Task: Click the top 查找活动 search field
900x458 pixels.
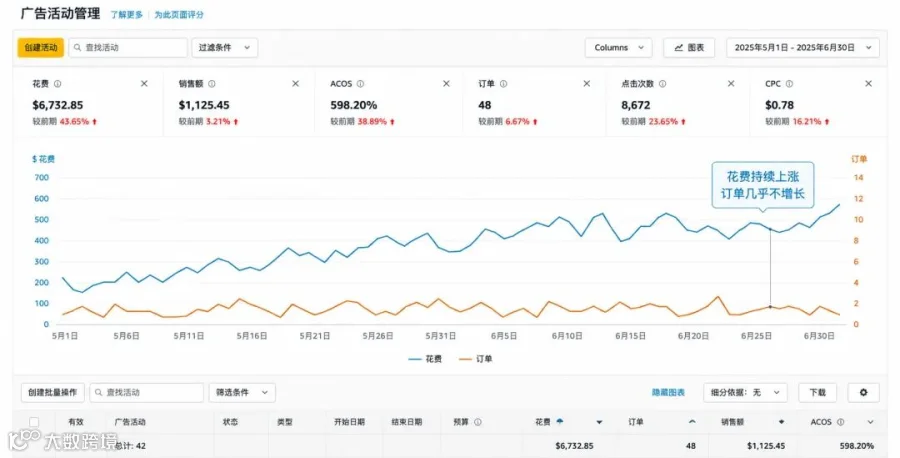Action: [128, 48]
